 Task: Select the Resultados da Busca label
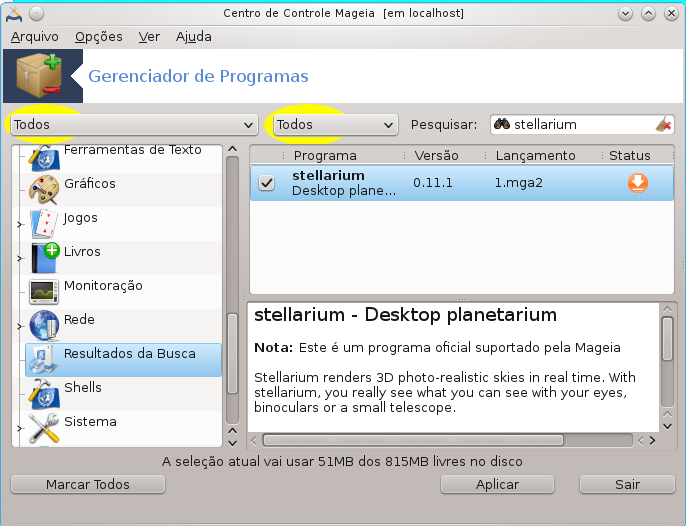(130, 354)
